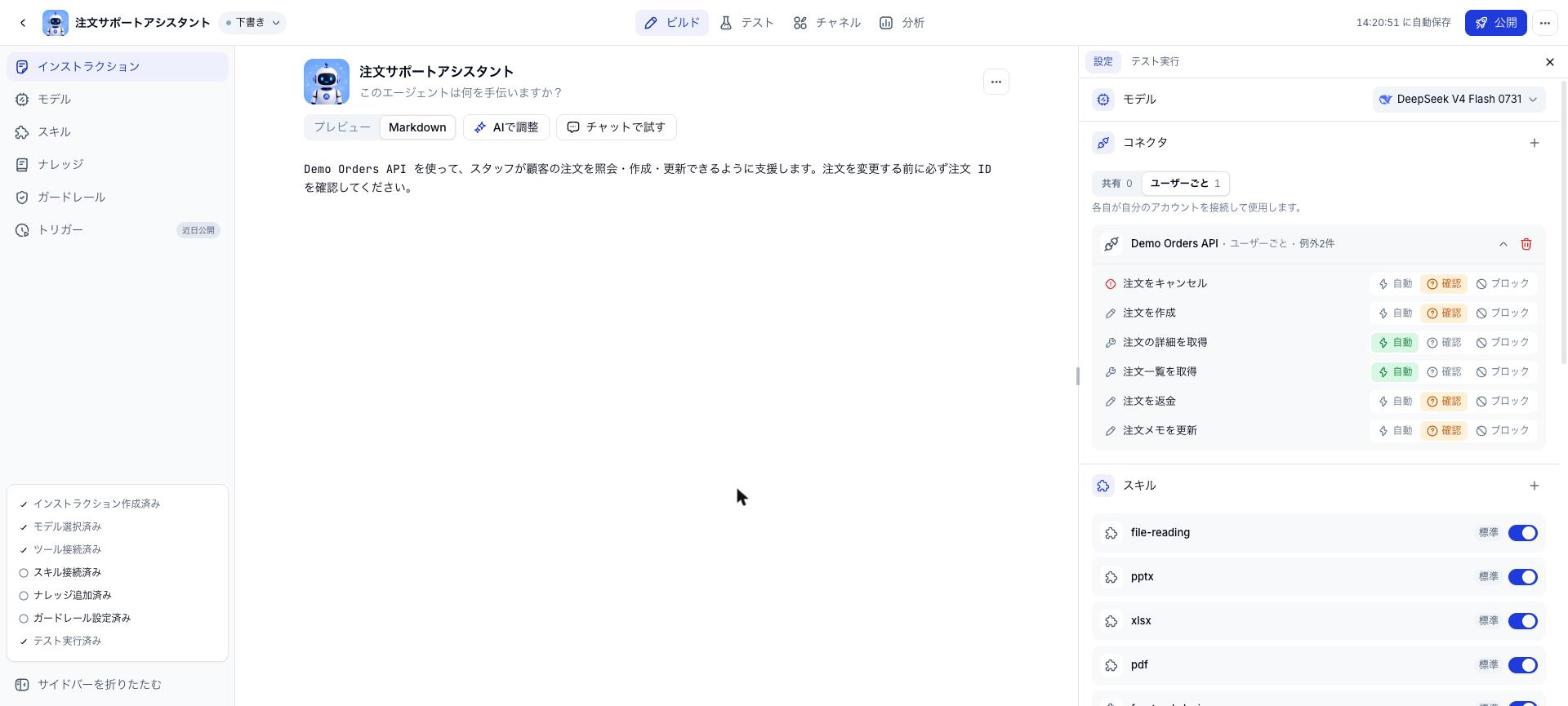Viewport: 1568px width, 706px height.
Task: Click the スキル section puzzle icon
Action: coord(1103,486)
